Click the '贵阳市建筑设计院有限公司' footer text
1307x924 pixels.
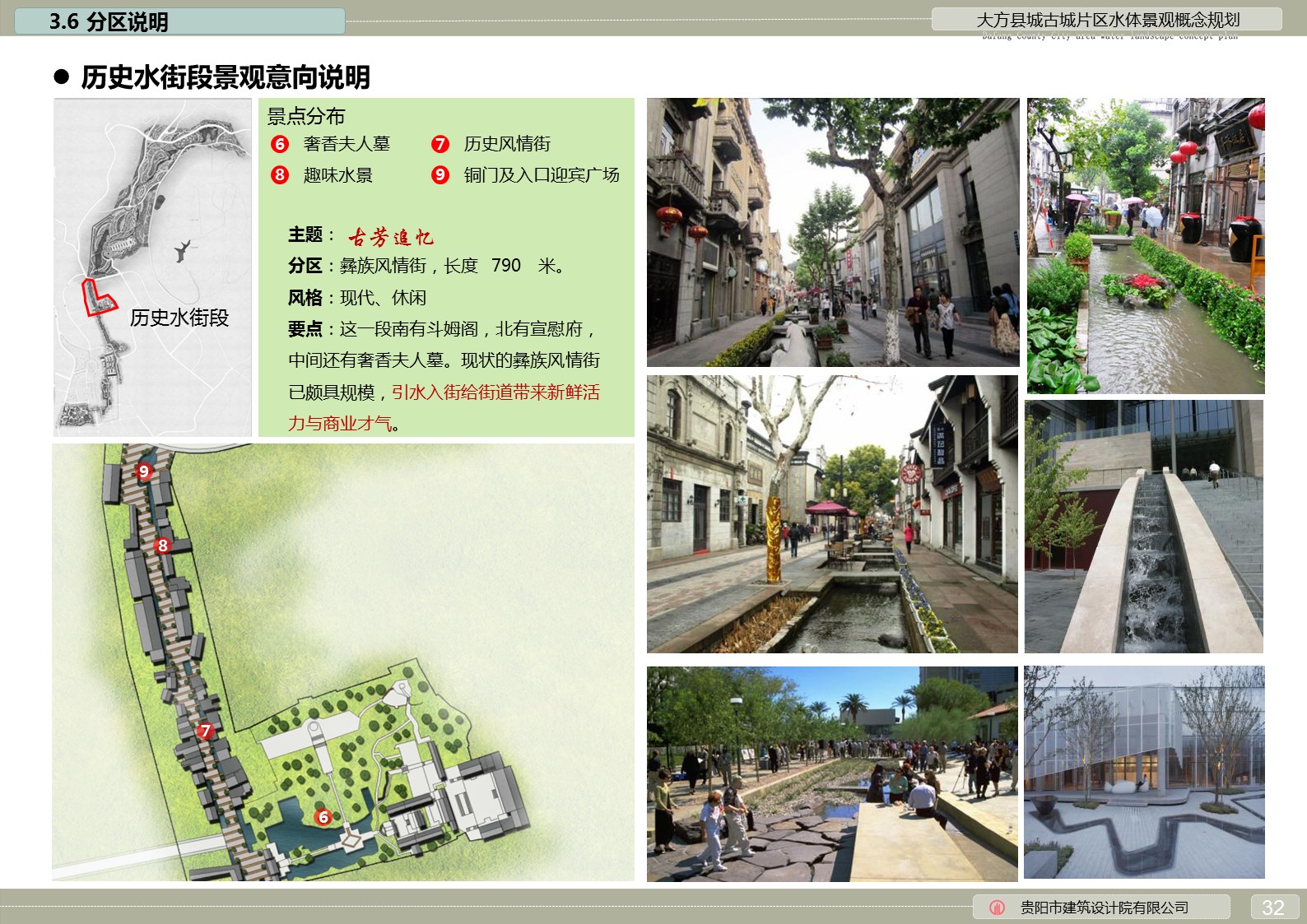point(1105,908)
